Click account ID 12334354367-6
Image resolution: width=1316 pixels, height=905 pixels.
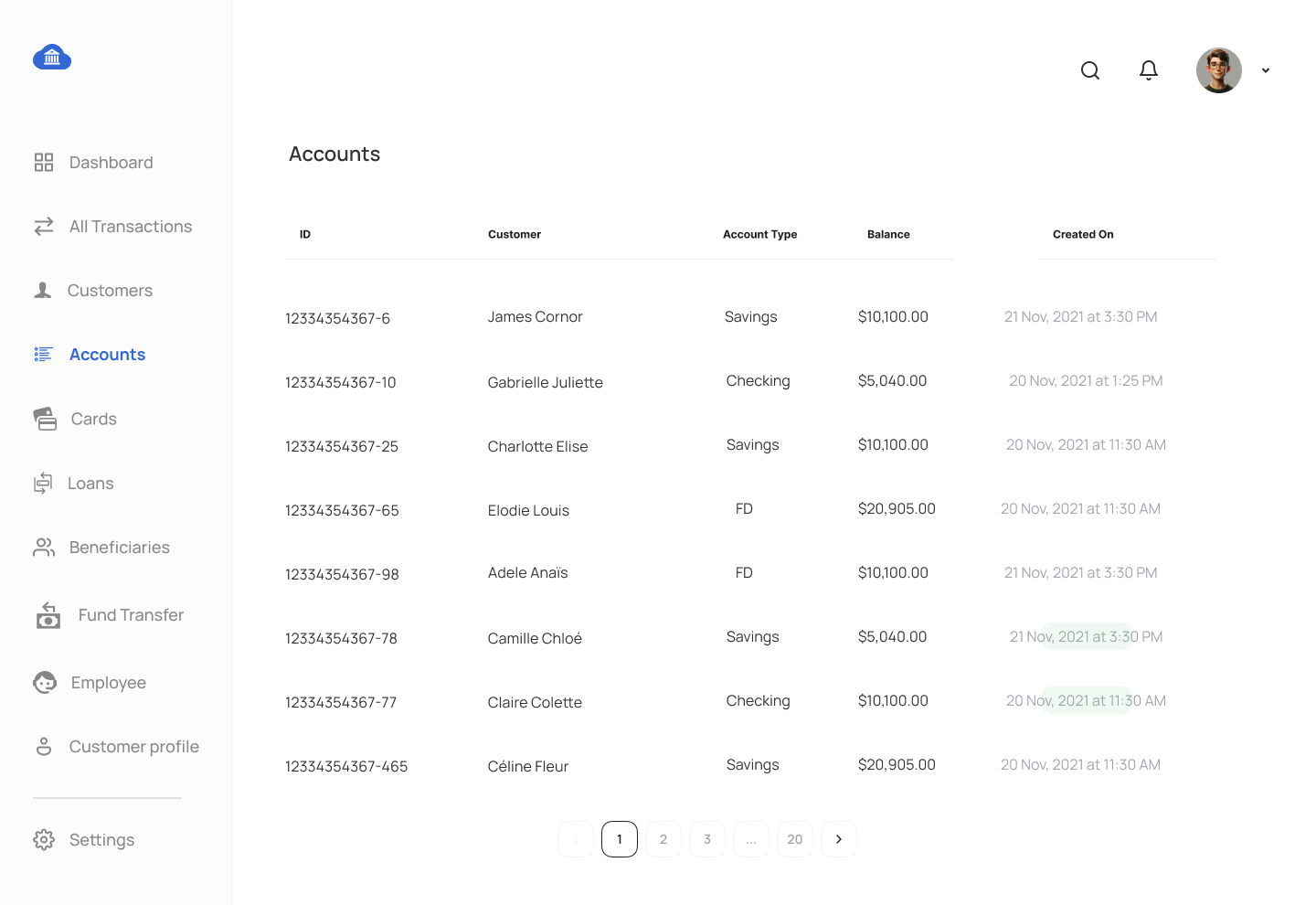337,319
